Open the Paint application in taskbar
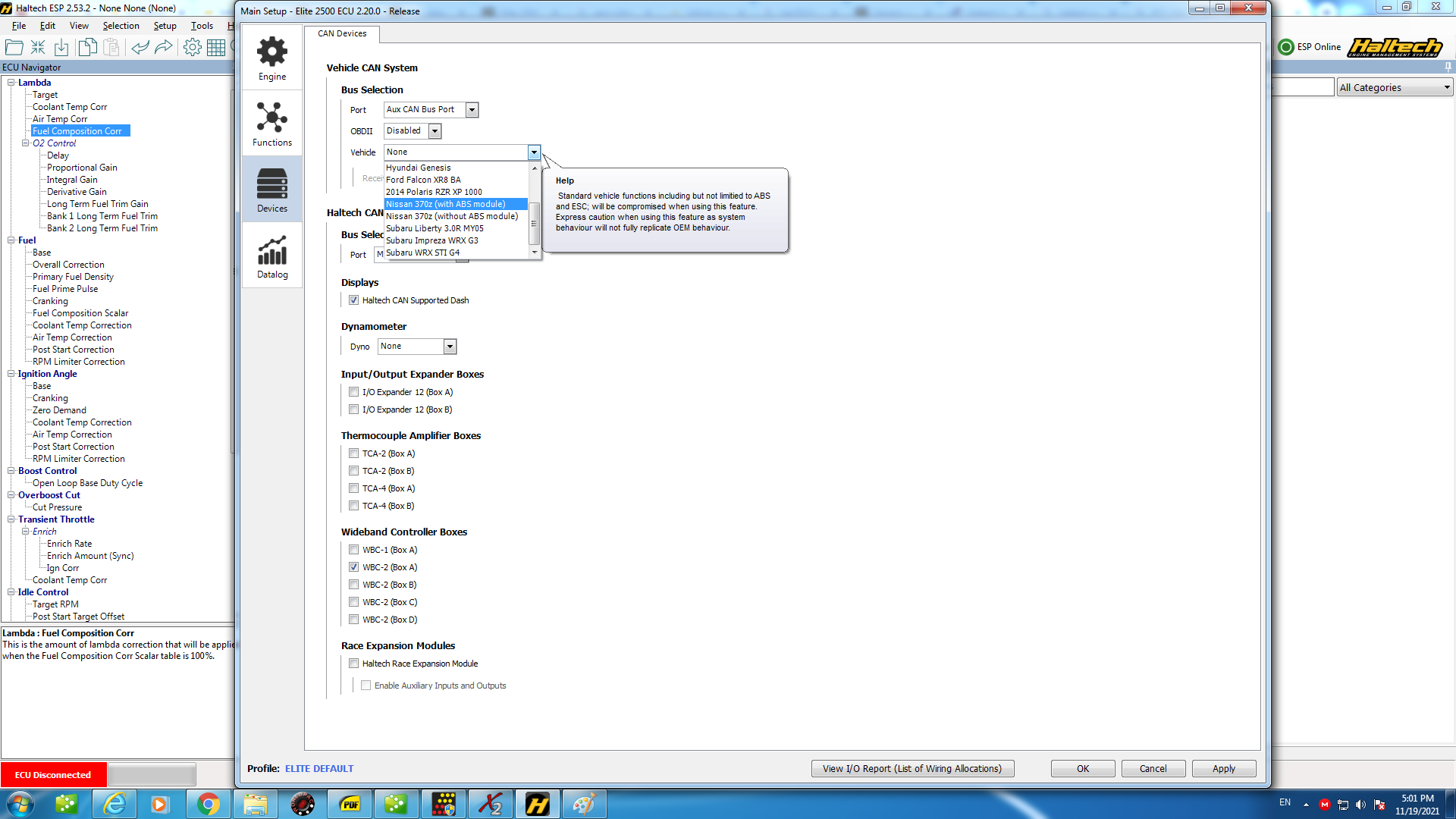This screenshot has height=819, width=1456. (583, 804)
